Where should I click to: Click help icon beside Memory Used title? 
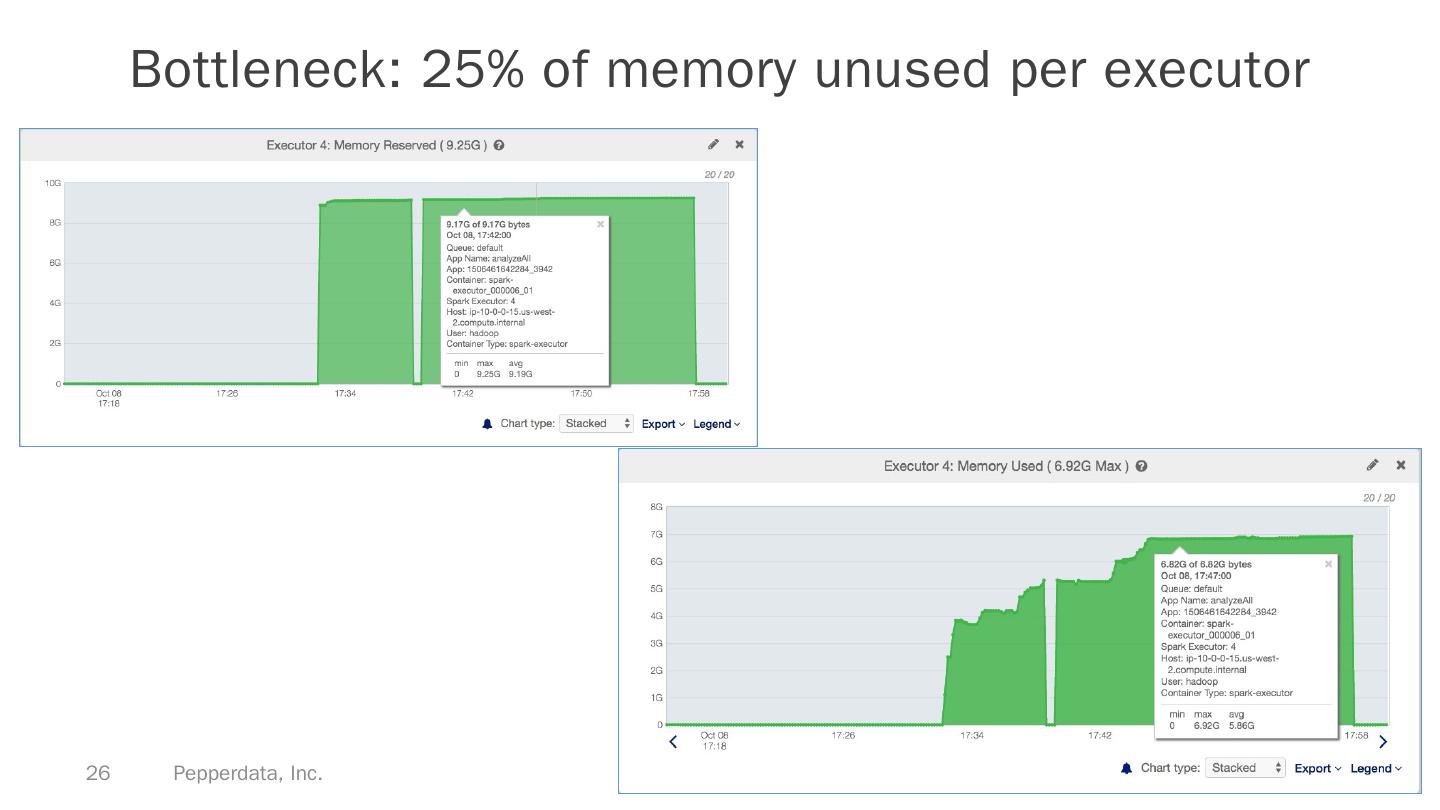coord(1142,466)
